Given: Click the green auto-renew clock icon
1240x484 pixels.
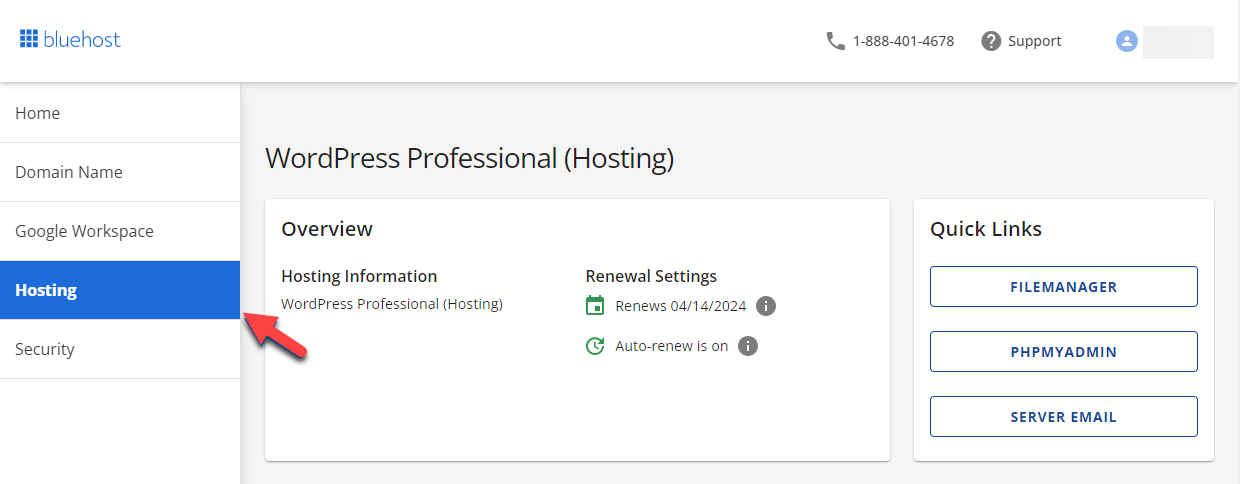Looking at the screenshot, I should pyautogui.click(x=595, y=346).
